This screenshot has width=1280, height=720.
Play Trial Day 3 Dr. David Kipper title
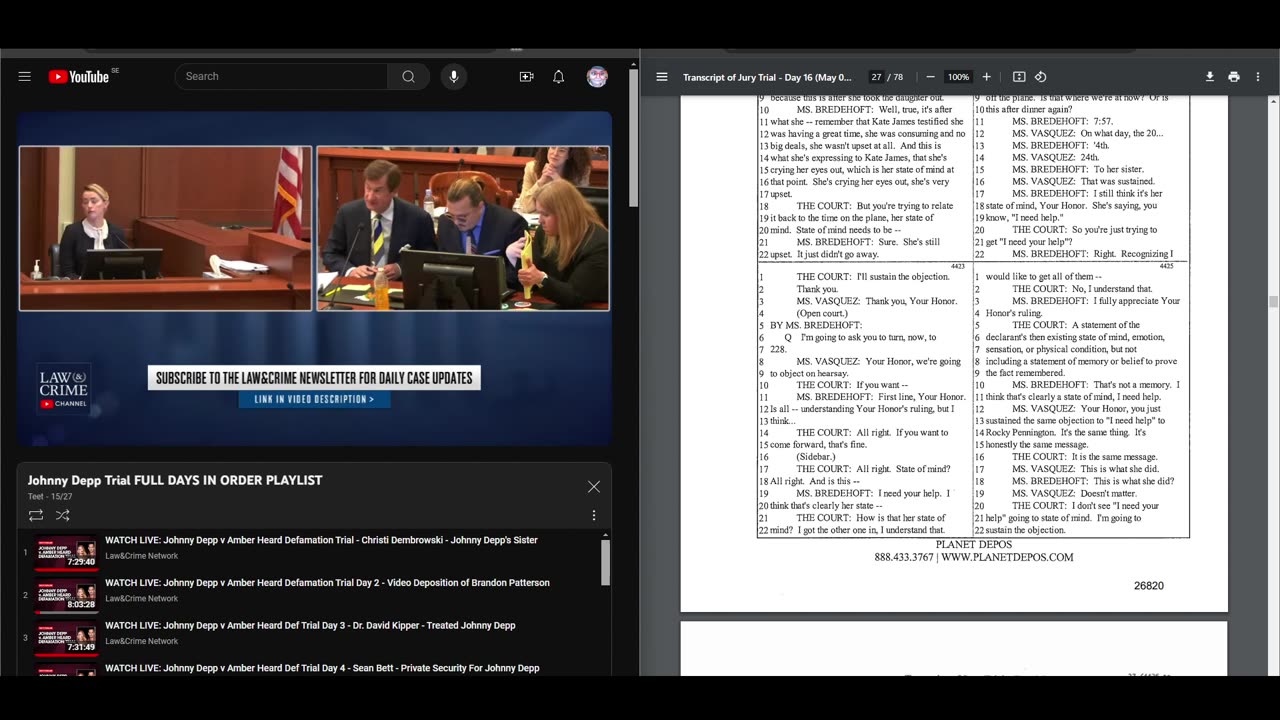tap(310, 626)
